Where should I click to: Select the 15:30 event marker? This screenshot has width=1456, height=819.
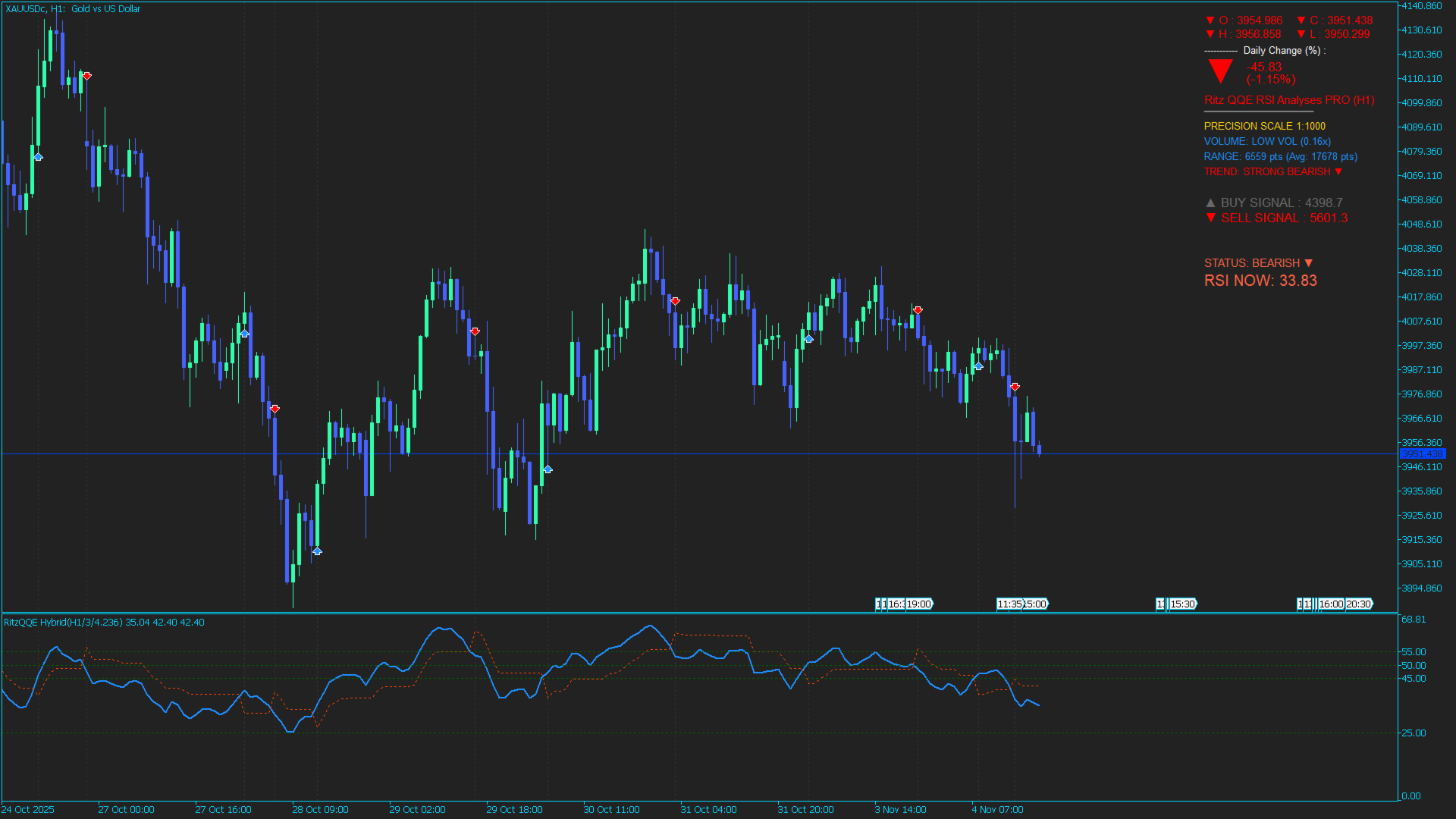tap(1182, 604)
